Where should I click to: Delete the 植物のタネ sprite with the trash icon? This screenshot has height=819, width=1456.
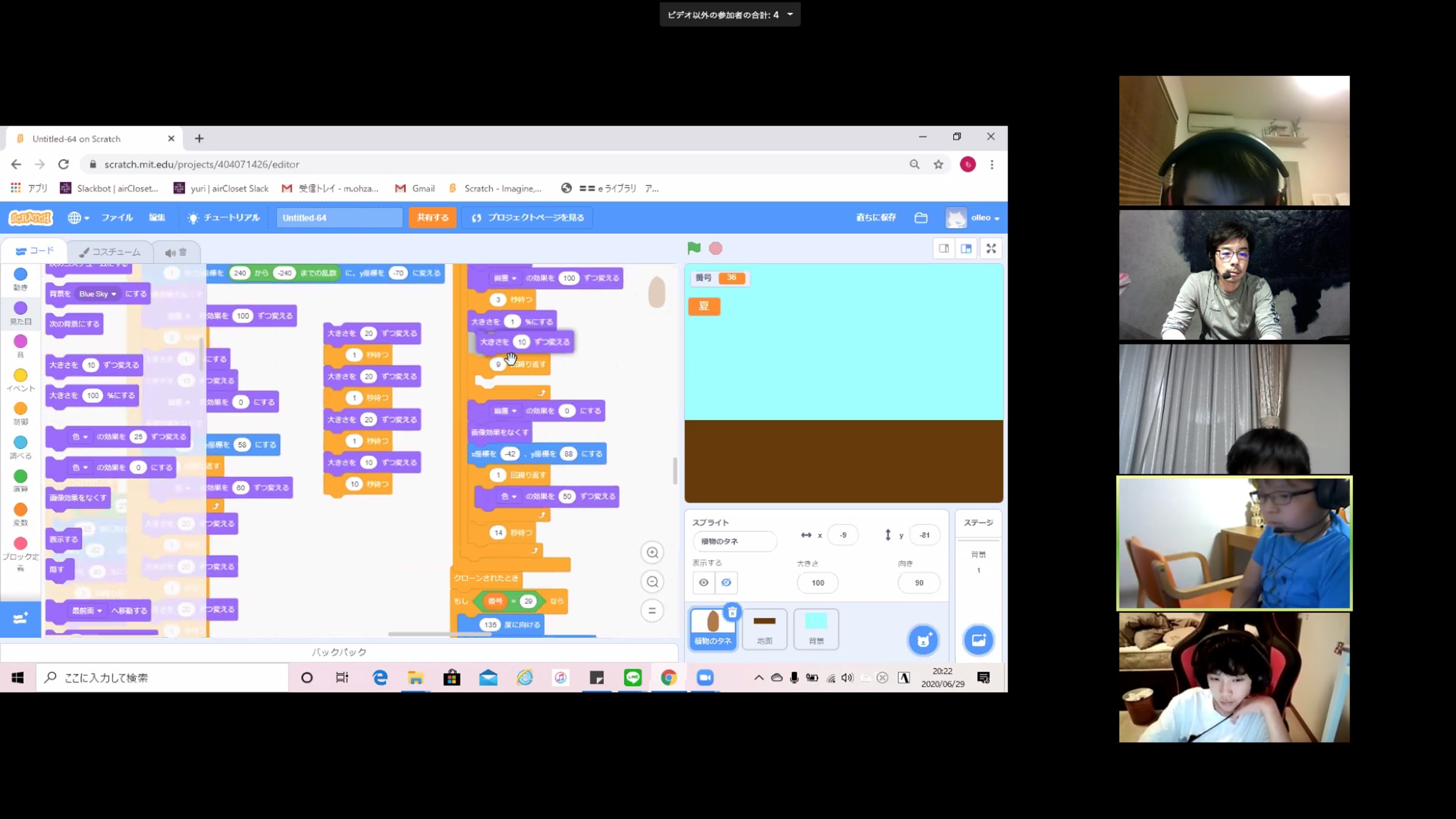[732, 612]
